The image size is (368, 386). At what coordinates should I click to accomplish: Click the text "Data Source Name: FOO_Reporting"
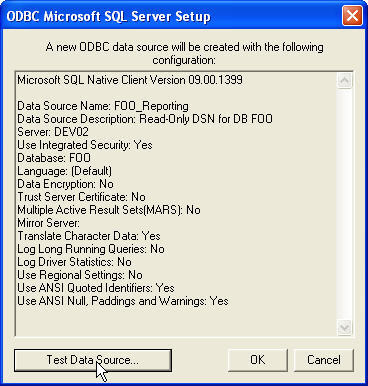coord(103,106)
